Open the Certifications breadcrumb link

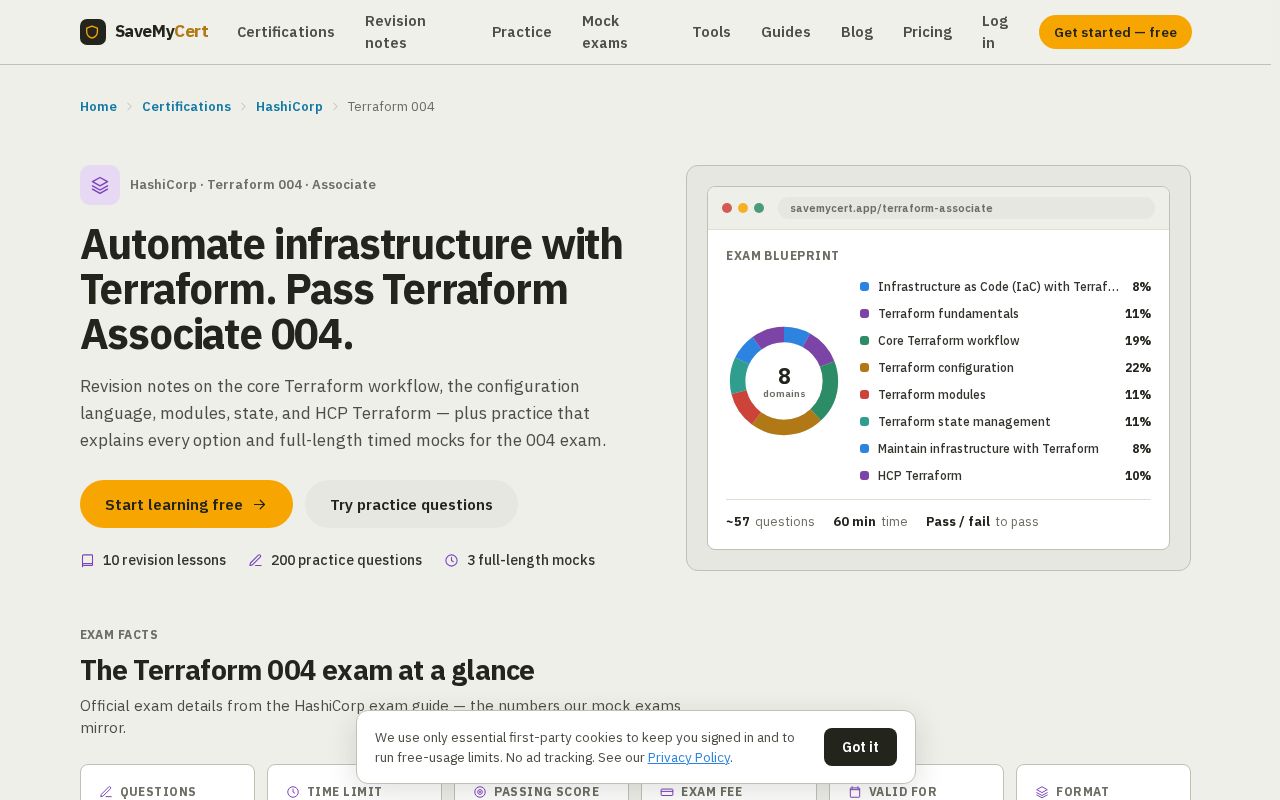point(186,107)
